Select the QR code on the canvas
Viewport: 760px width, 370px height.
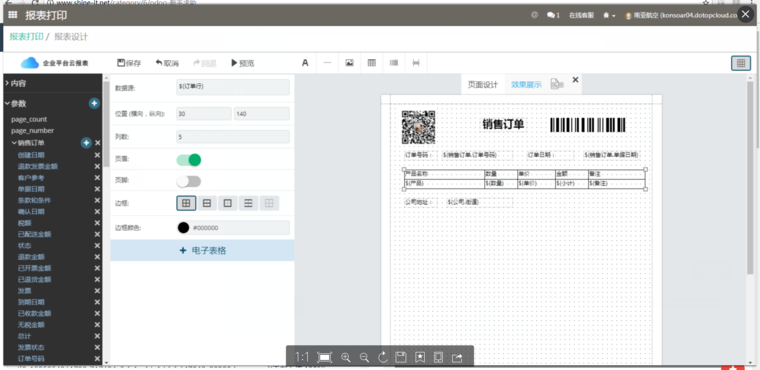418,127
